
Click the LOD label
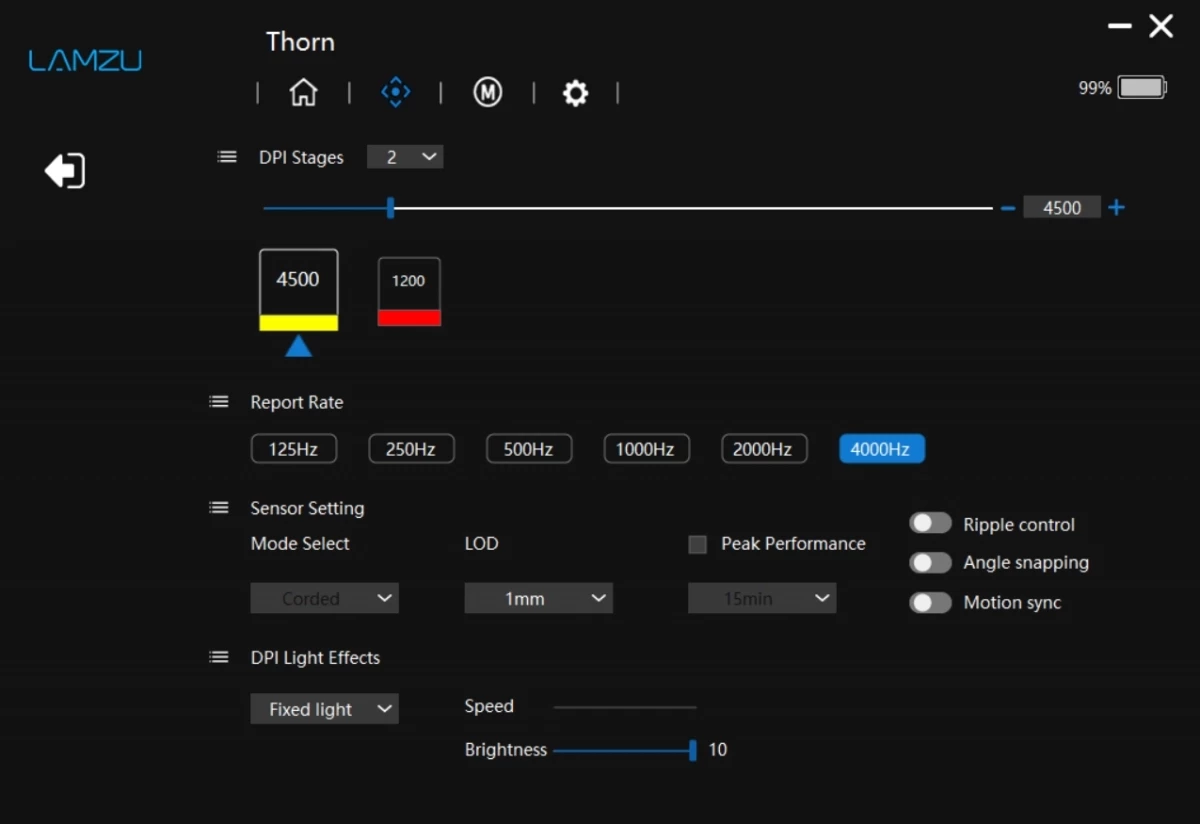(x=481, y=544)
